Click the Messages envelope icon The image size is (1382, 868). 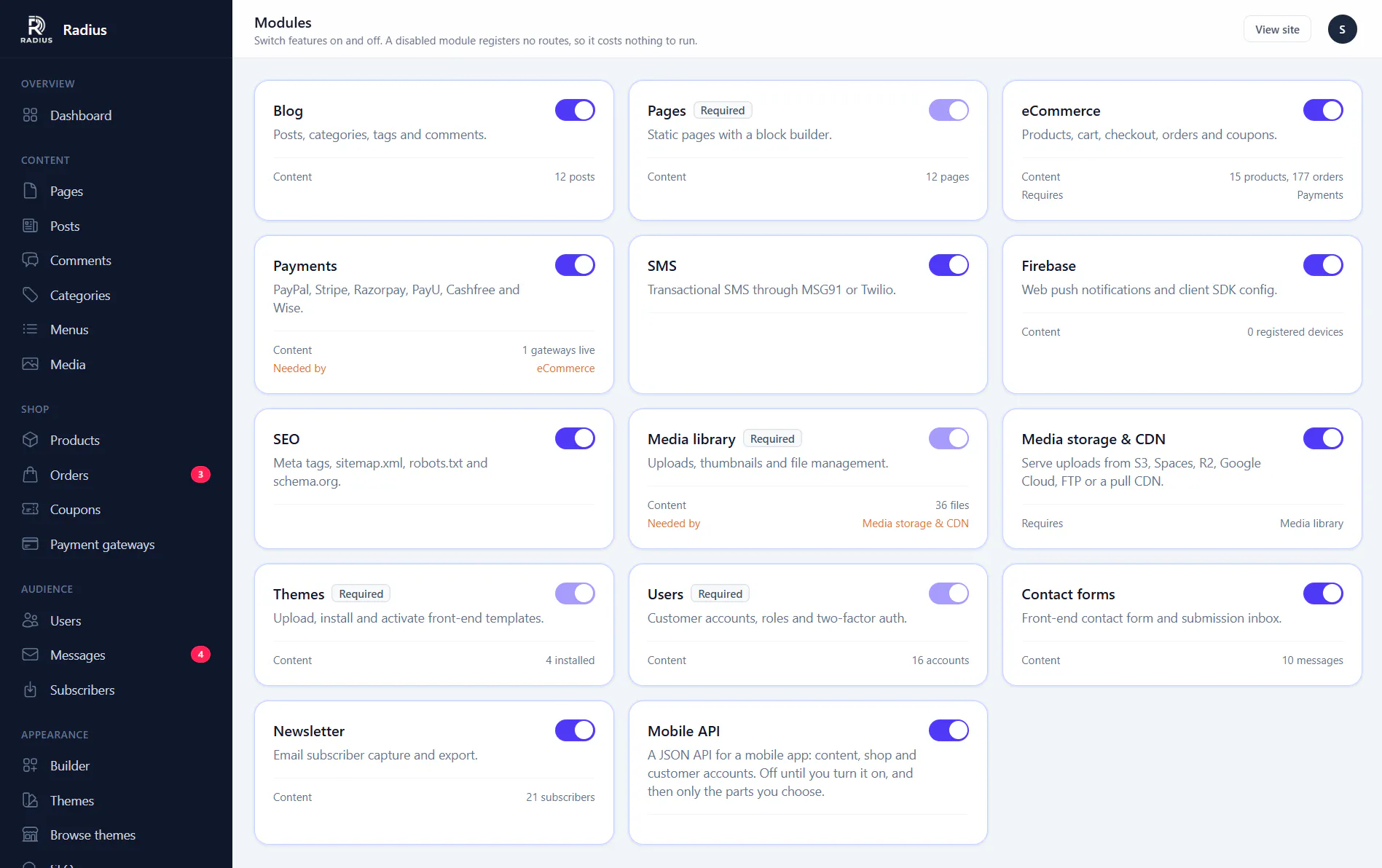pyautogui.click(x=30, y=655)
